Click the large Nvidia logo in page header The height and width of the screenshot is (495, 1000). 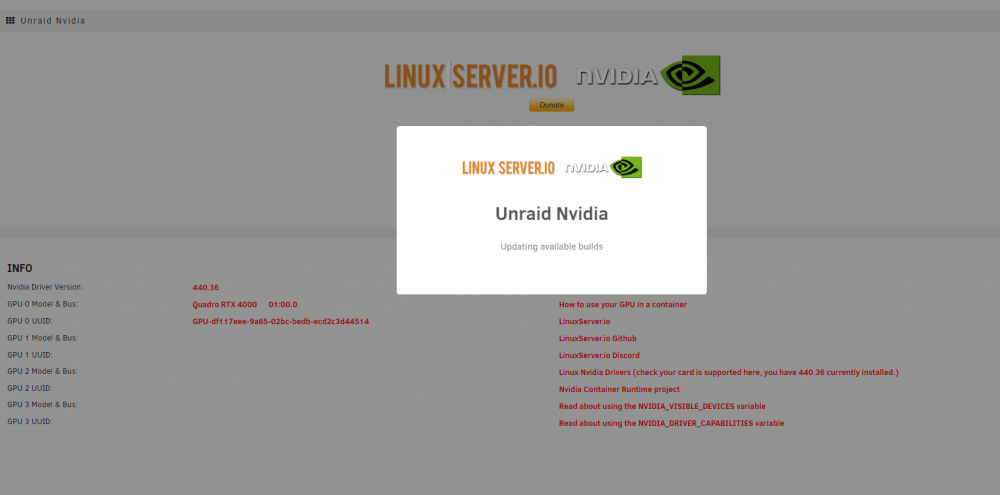(x=648, y=75)
